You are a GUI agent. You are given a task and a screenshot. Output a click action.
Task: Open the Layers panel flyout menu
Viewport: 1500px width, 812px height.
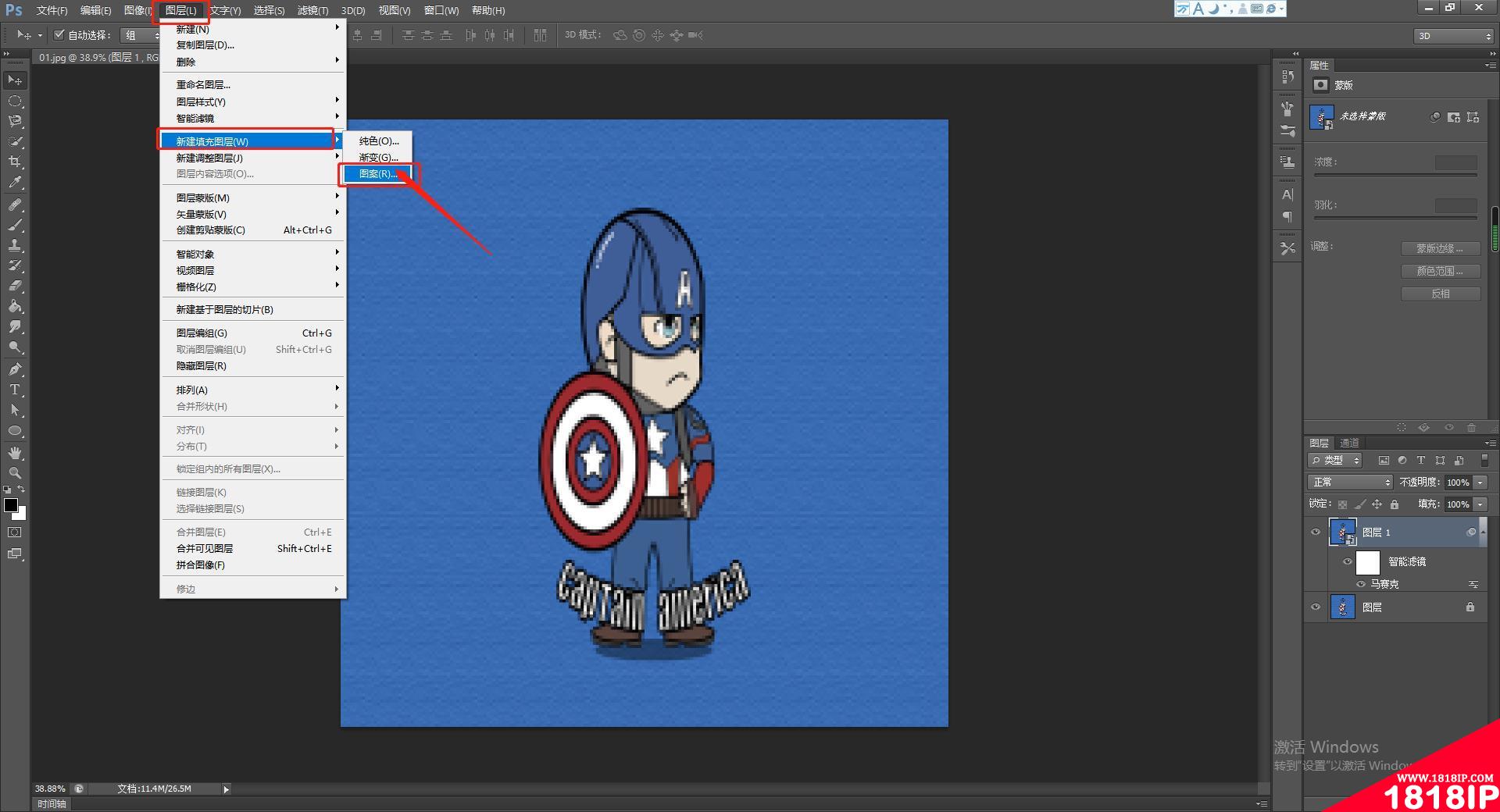pyautogui.click(x=1491, y=443)
